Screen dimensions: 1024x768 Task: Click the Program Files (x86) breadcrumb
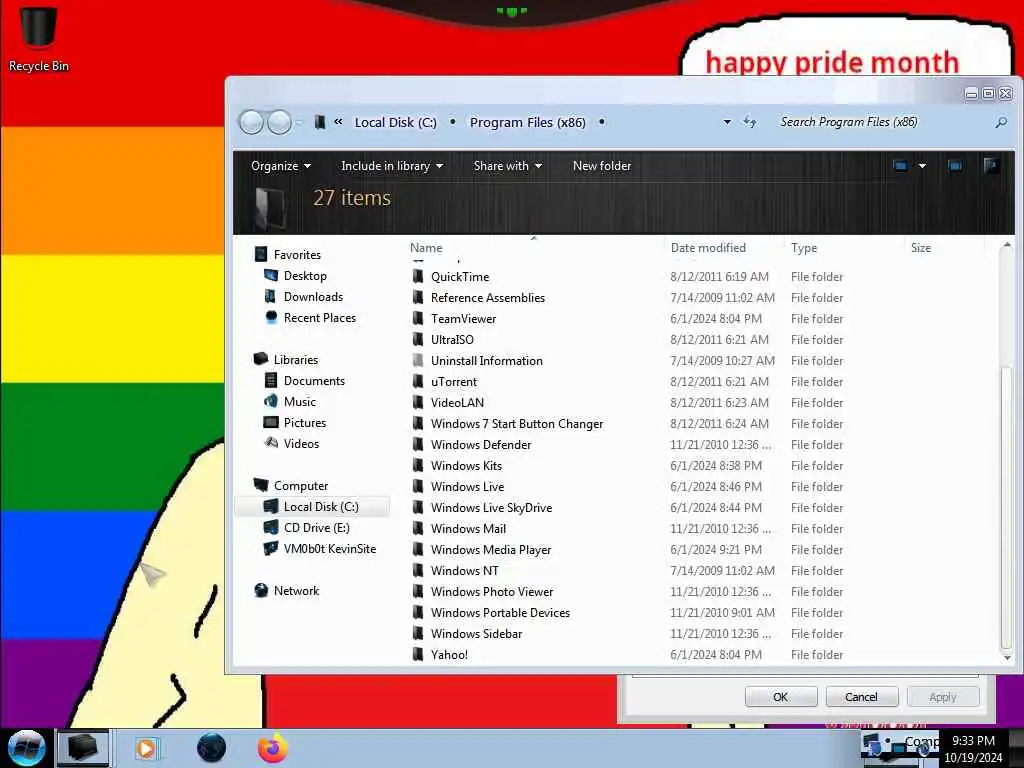coord(528,122)
